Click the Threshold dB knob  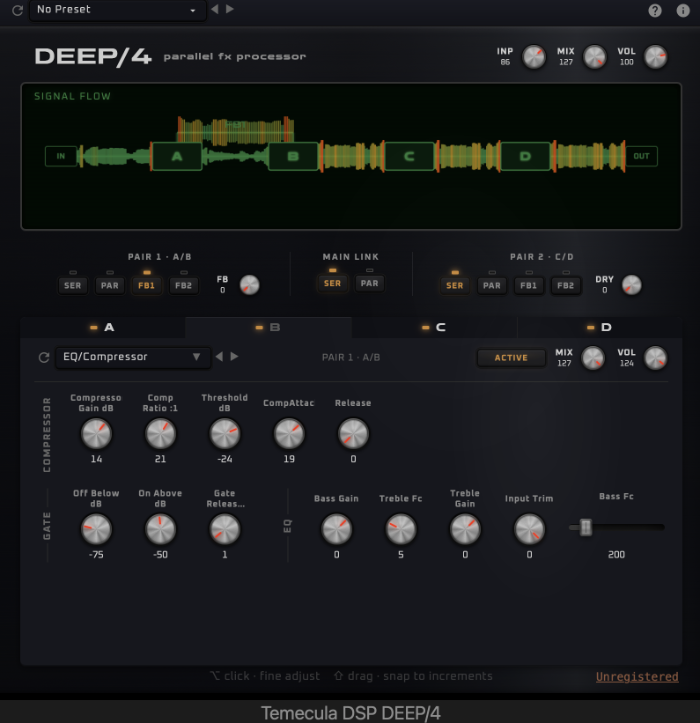(x=225, y=433)
